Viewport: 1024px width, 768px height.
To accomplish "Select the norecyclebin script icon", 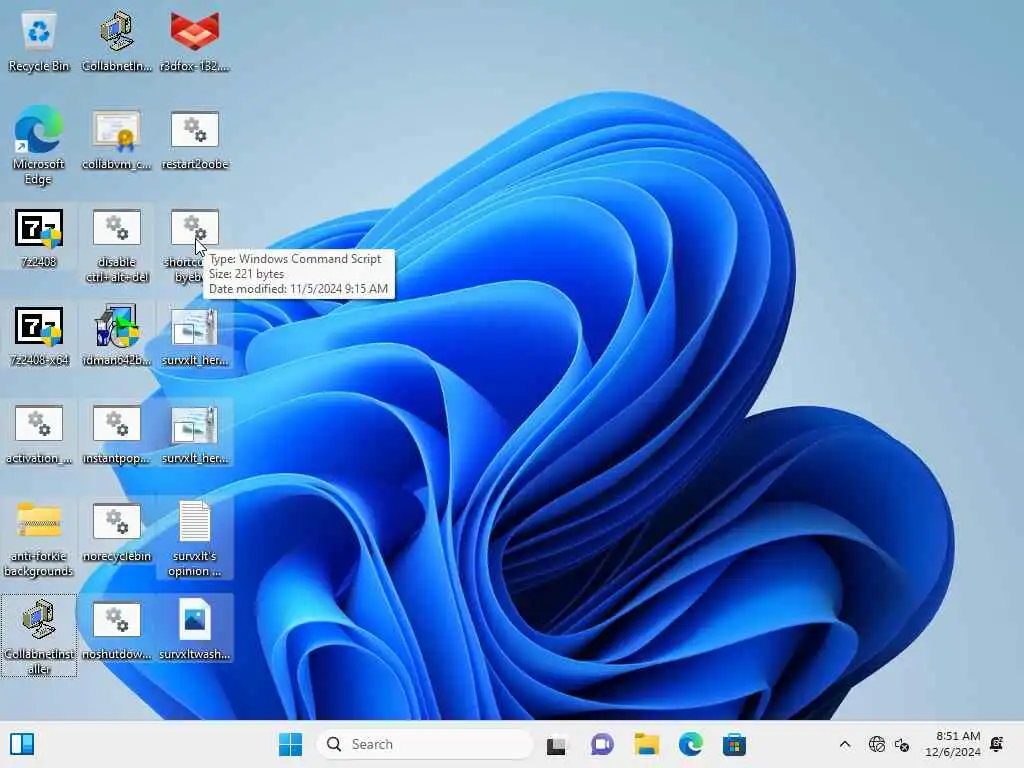I will click(116, 532).
